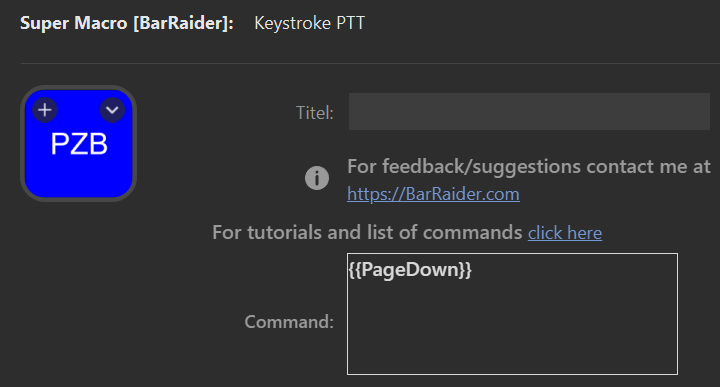
Task: Click on the {{PageDown}} command text
Action: pyautogui.click(x=410, y=270)
